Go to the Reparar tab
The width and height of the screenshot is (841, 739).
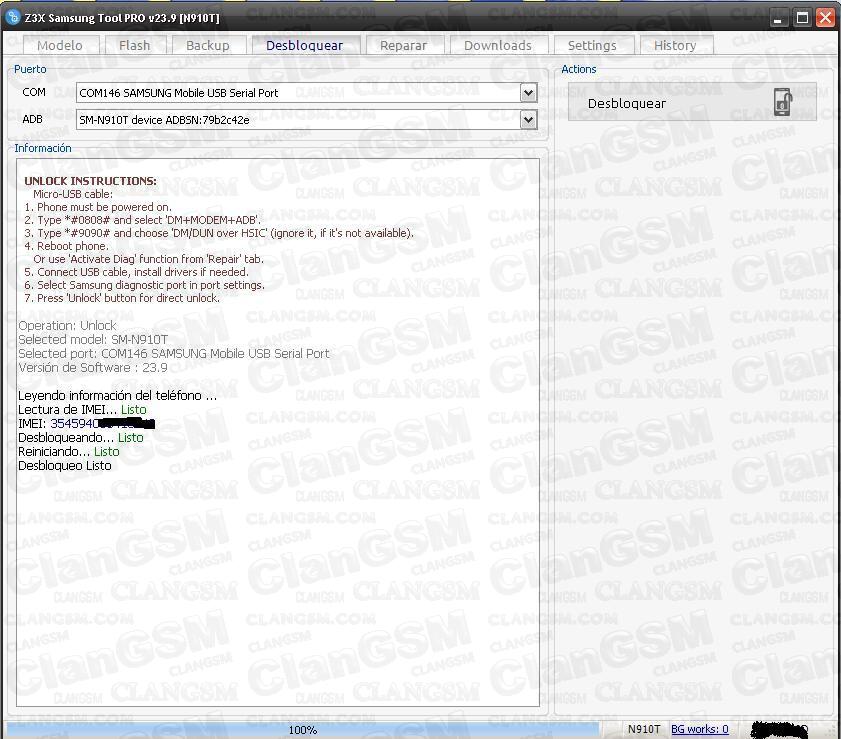403,46
